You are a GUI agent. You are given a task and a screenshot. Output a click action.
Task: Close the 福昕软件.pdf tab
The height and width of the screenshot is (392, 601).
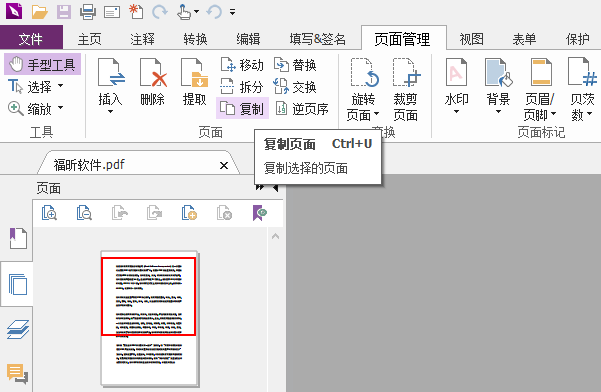click(x=224, y=166)
